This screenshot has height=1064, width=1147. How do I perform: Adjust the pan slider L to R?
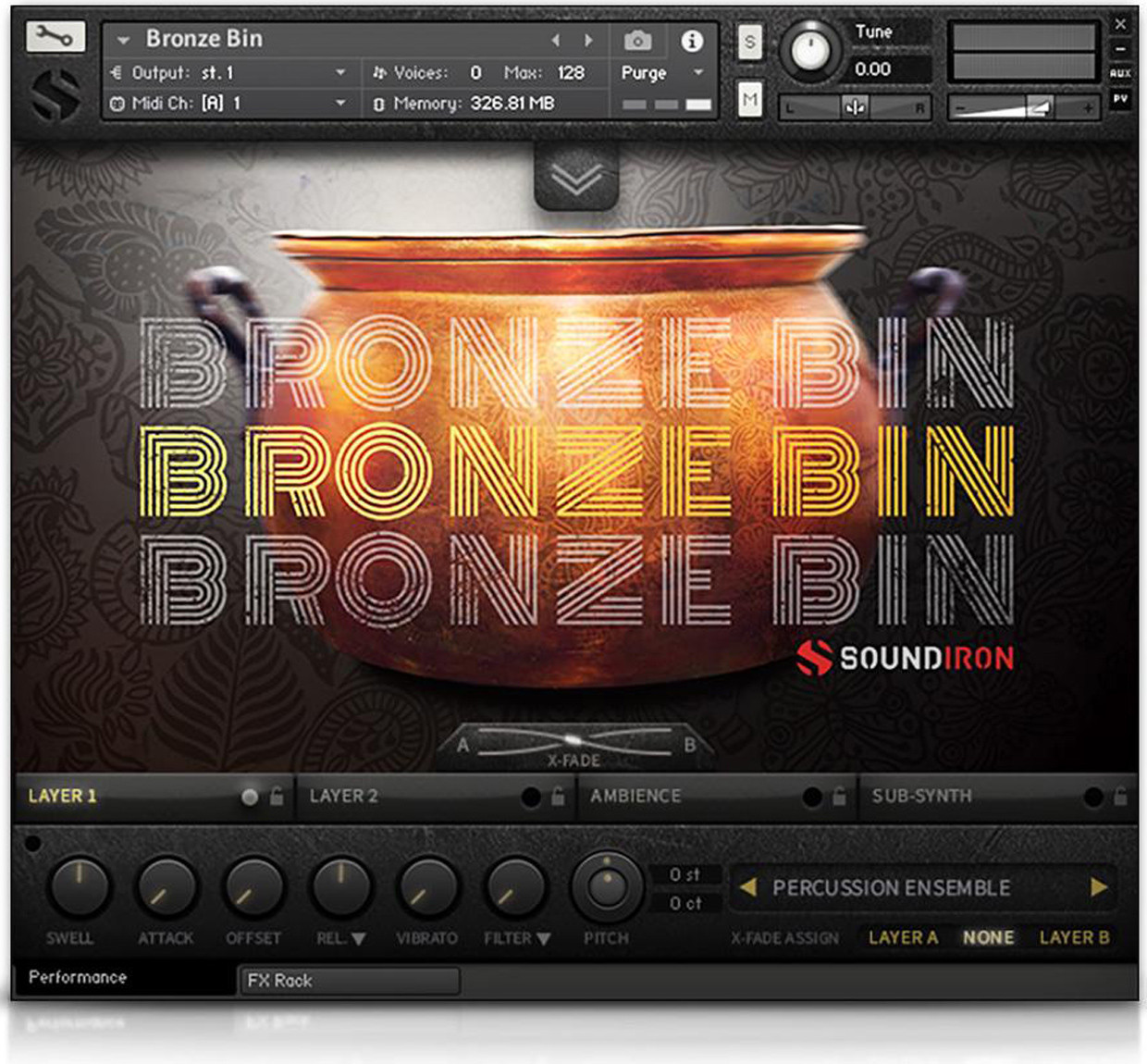(x=855, y=107)
